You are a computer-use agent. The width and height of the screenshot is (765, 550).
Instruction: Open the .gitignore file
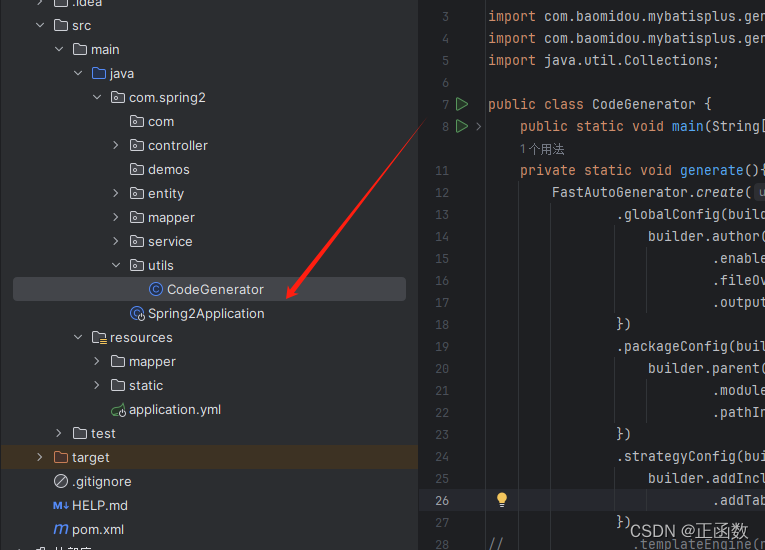pos(101,482)
